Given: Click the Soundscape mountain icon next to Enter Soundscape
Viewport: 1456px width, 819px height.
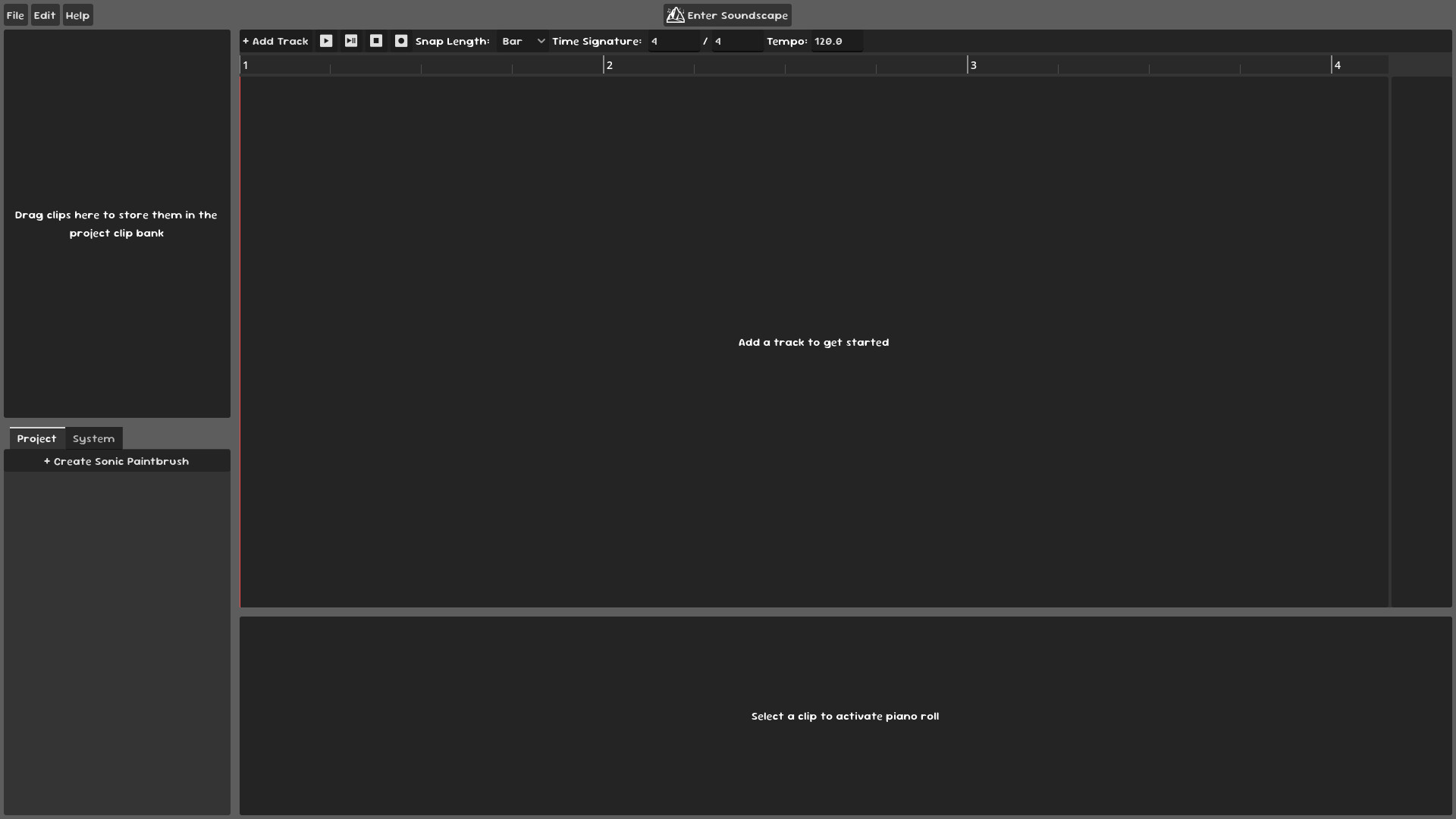Looking at the screenshot, I should pos(675,14).
